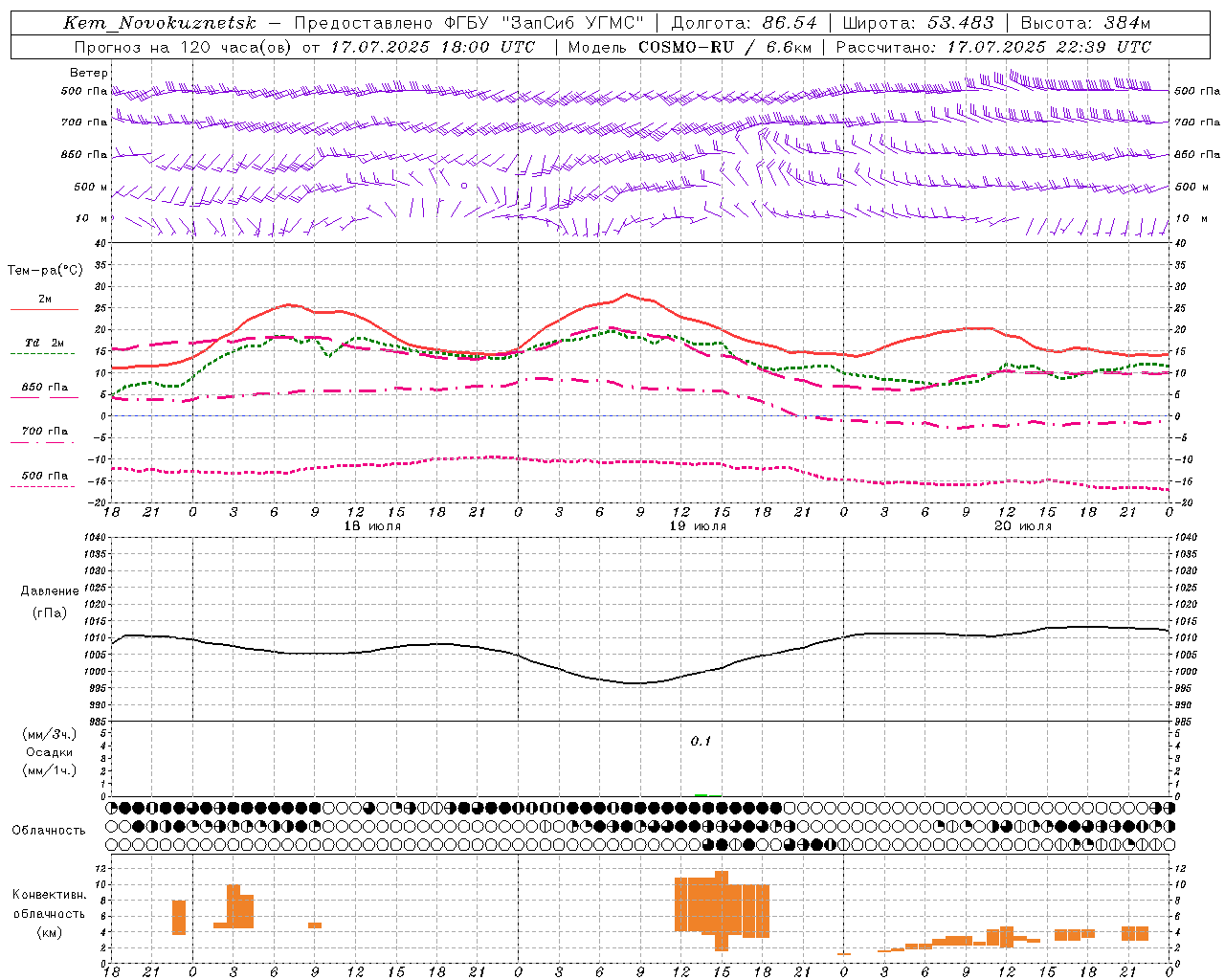Image resolution: width=1225 pixels, height=980 pixels.
Task: Click the '18 июля' date label
Action: tap(372, 526)
